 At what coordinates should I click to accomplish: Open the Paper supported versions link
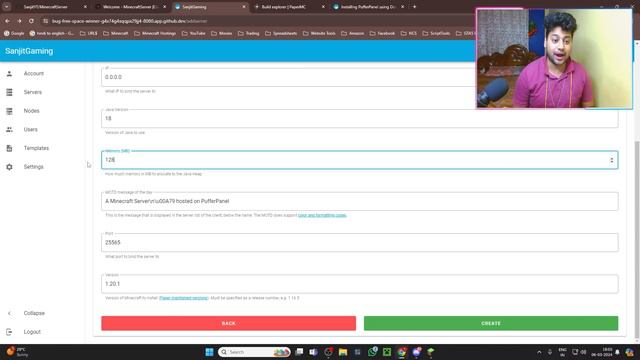tap(184, 298)
